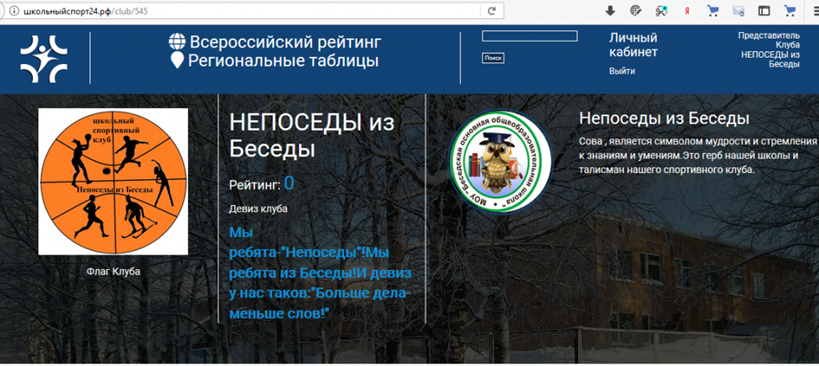This screenshot has width=819, height=366.
Task: Click the Поиск button
Action: pos(493,58)
